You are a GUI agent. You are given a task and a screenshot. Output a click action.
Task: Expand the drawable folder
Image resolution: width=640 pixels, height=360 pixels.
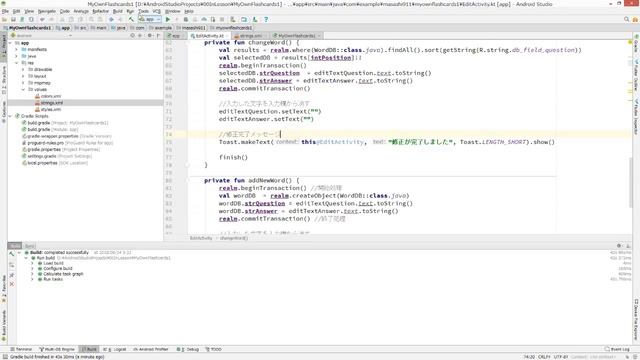23,69
